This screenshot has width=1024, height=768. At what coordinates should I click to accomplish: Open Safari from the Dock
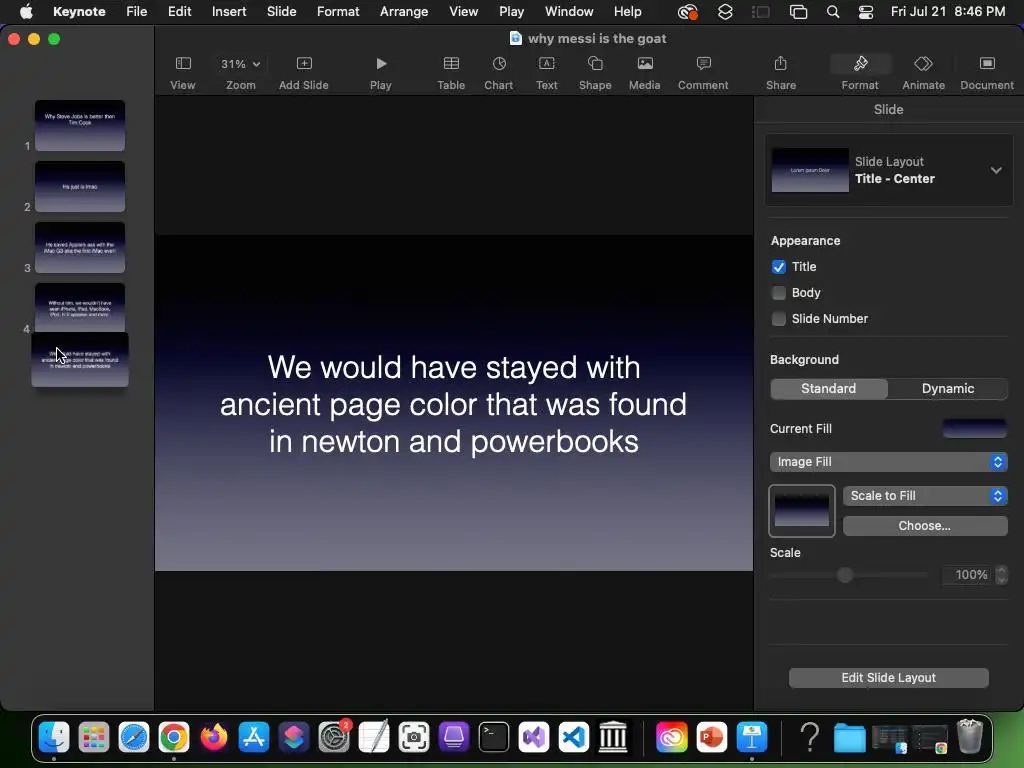click(134, 737)
